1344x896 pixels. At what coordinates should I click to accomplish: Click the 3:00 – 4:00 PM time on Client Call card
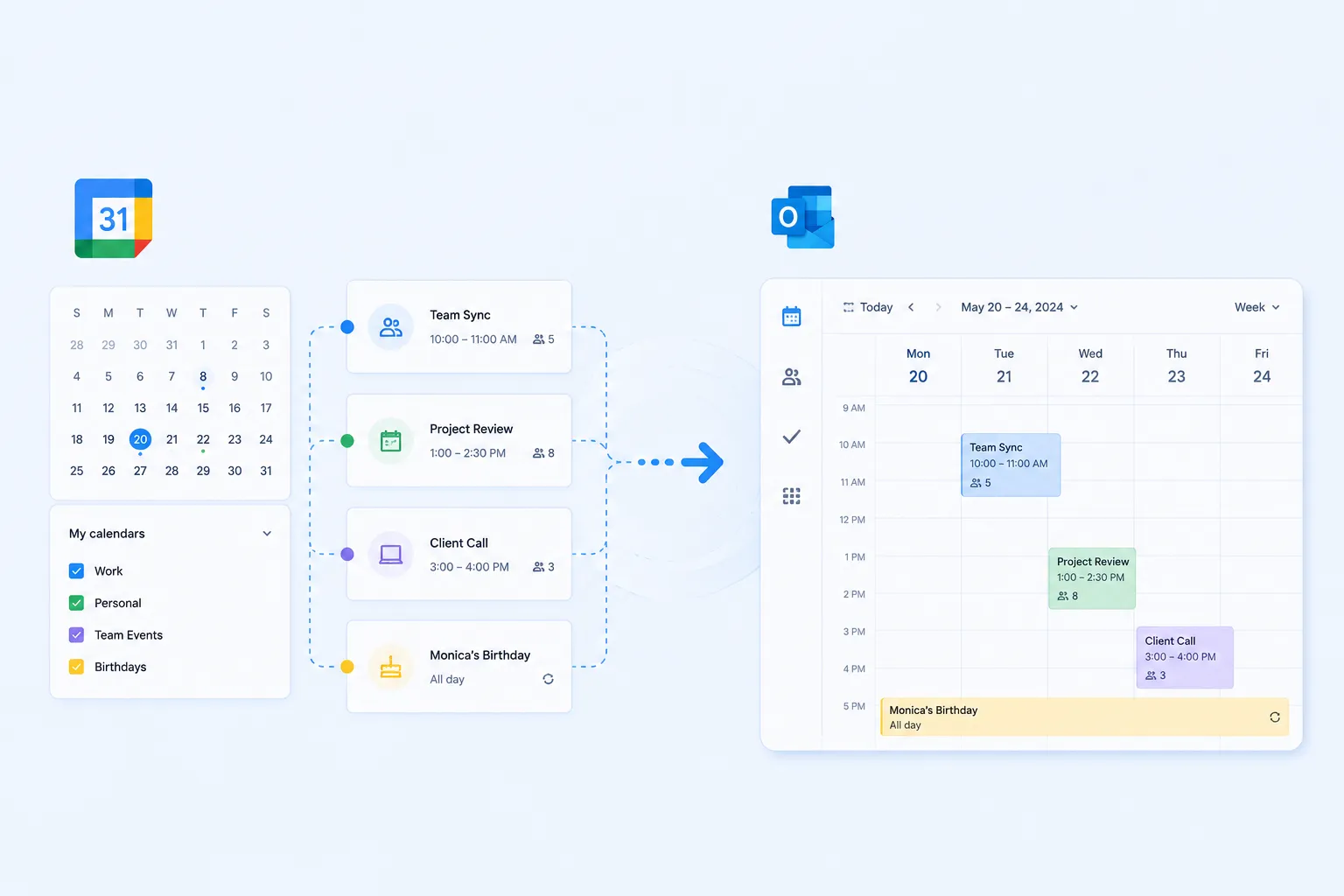(x=469, y=567)
